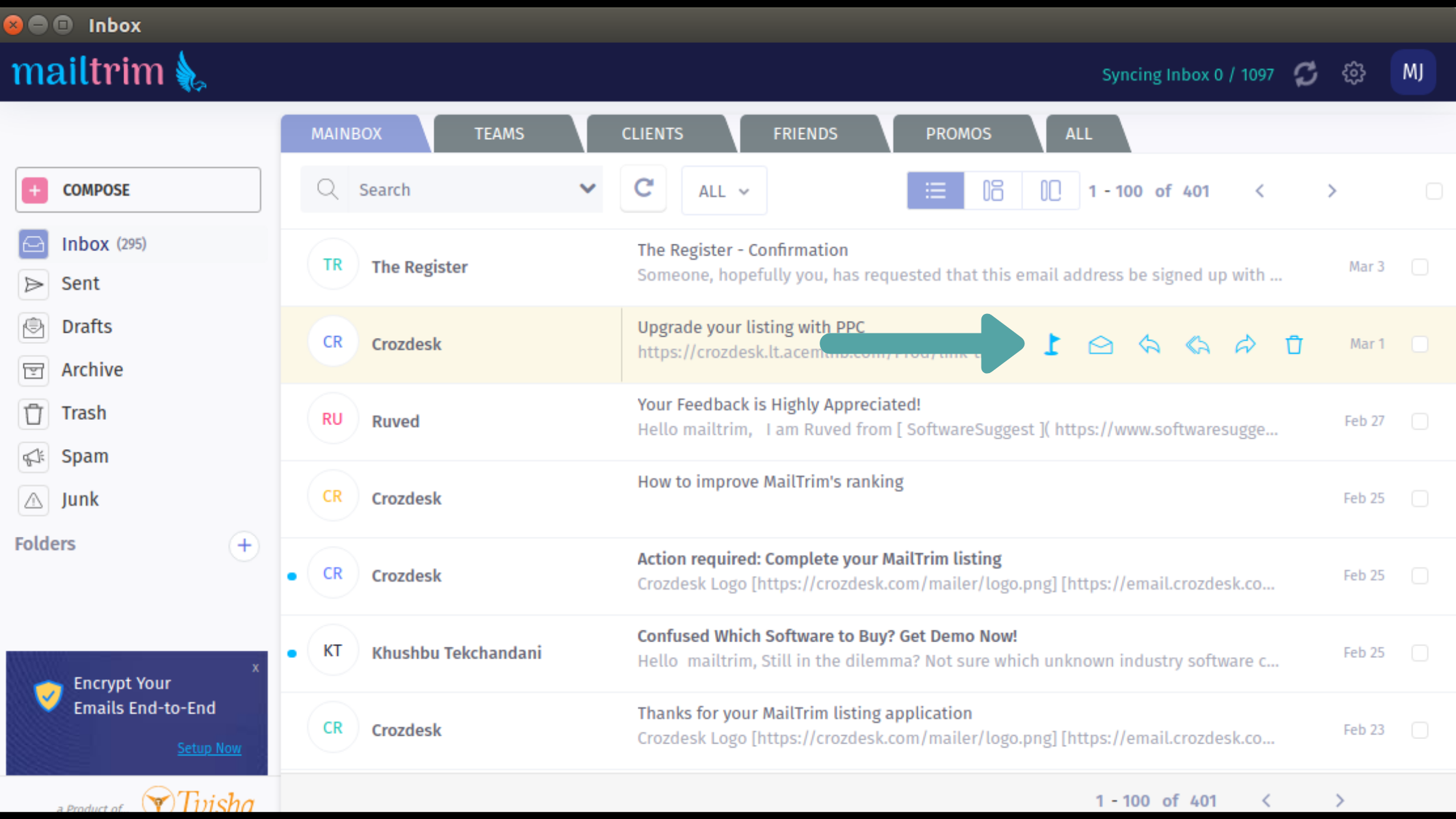1456x819 pixels.
Task: Reply to the Crozdesk PPC email
Action: pyautogui.click(x=1149, y=344)
